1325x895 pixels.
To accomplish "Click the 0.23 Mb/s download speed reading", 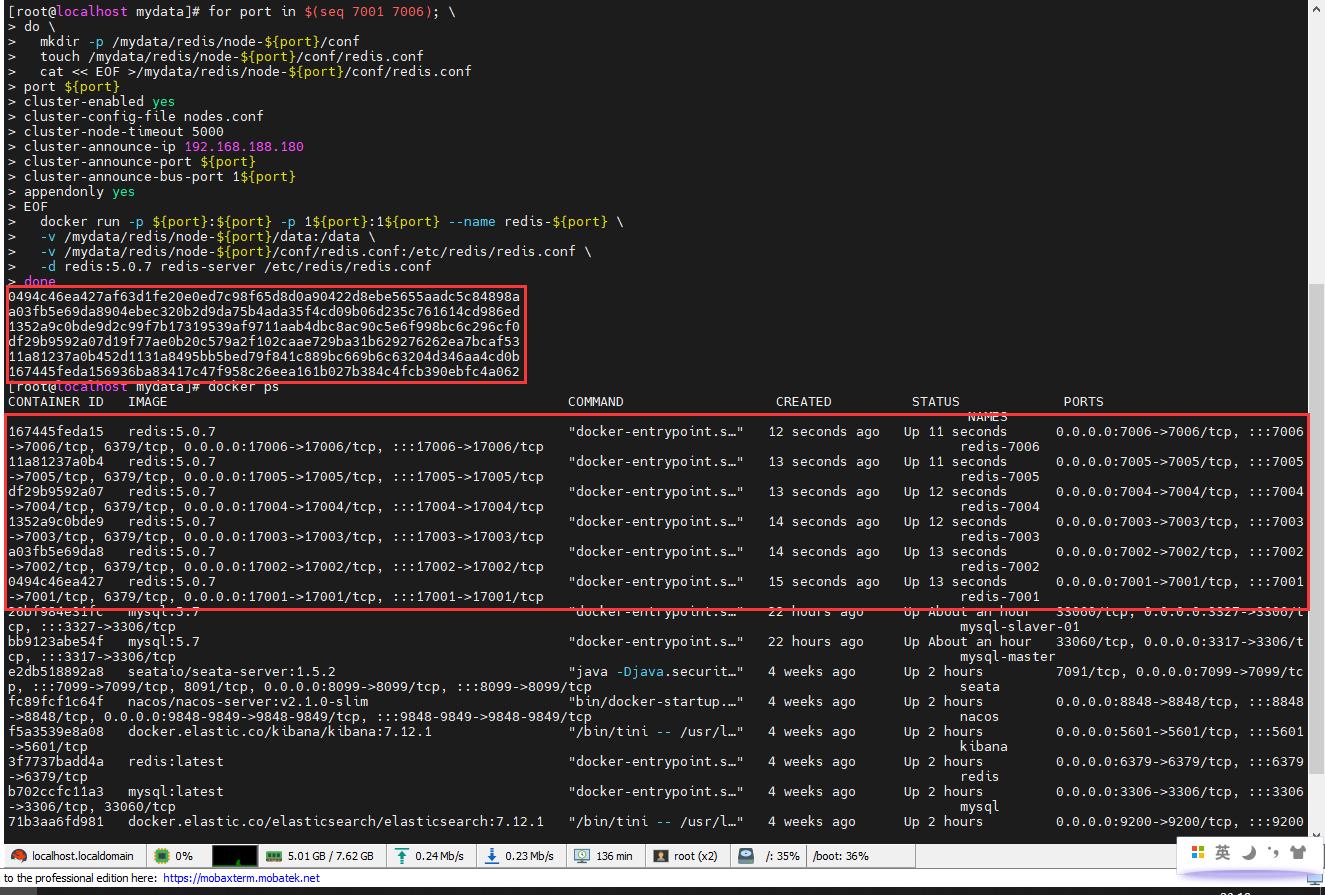I will 529,856.
